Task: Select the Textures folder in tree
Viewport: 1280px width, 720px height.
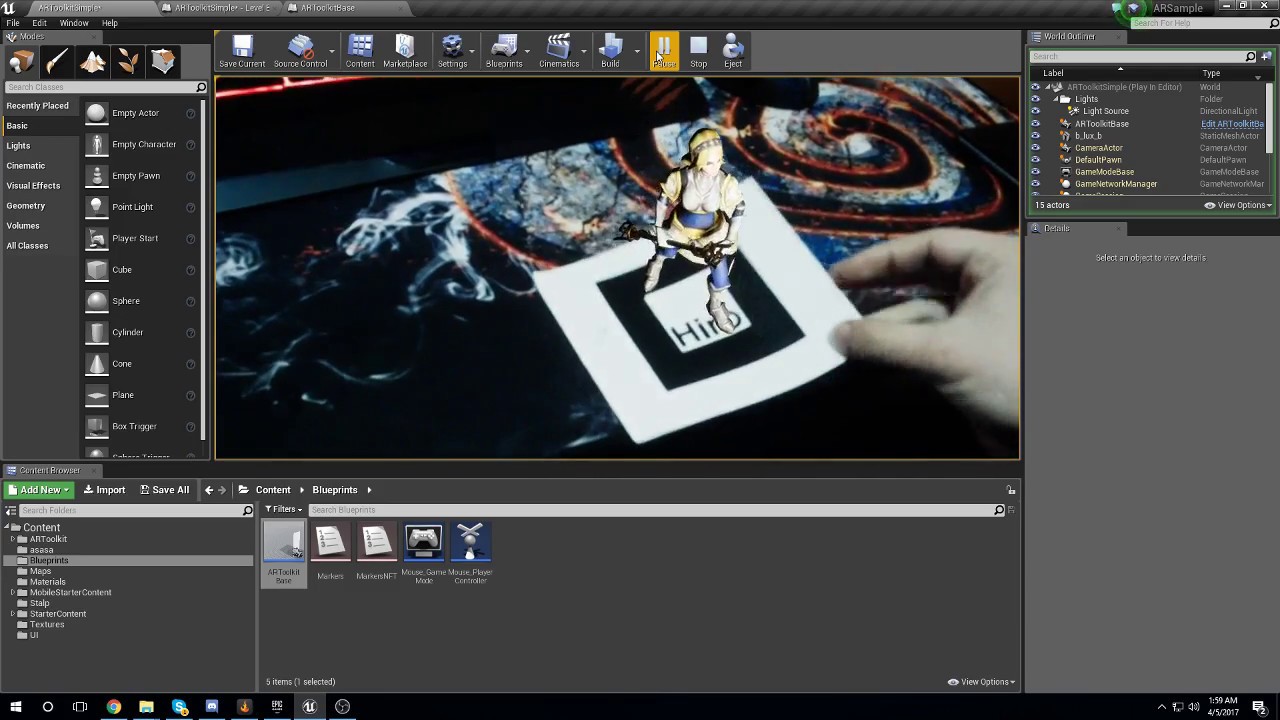Action: [x=47, y=625]
